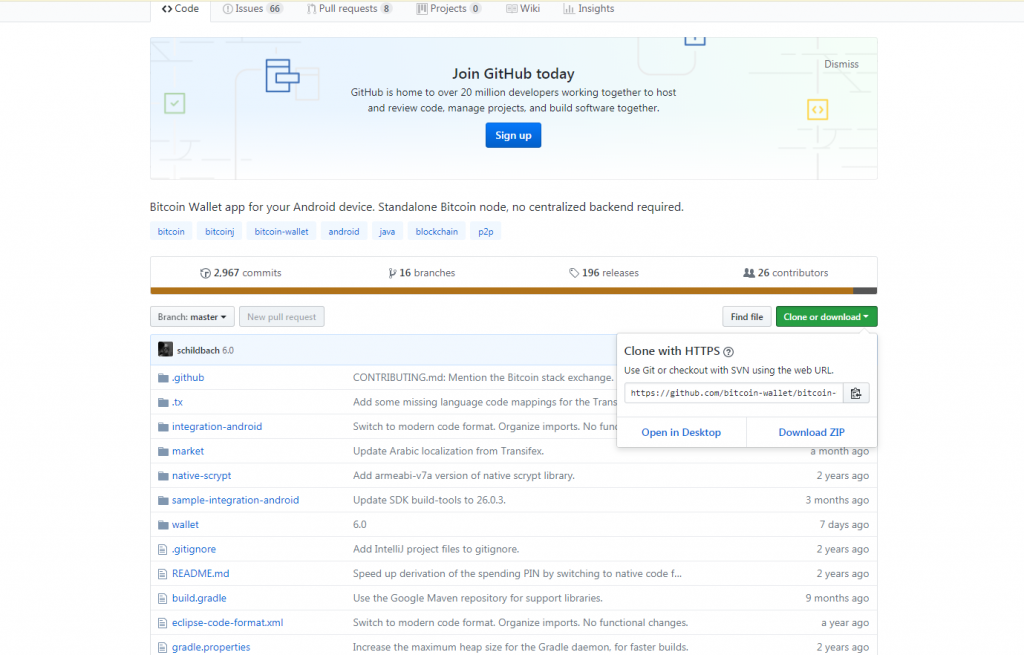This screenshot has width=1024, height=655.
Task: Click the language breakdown color bar
Action: pos(513,291)
